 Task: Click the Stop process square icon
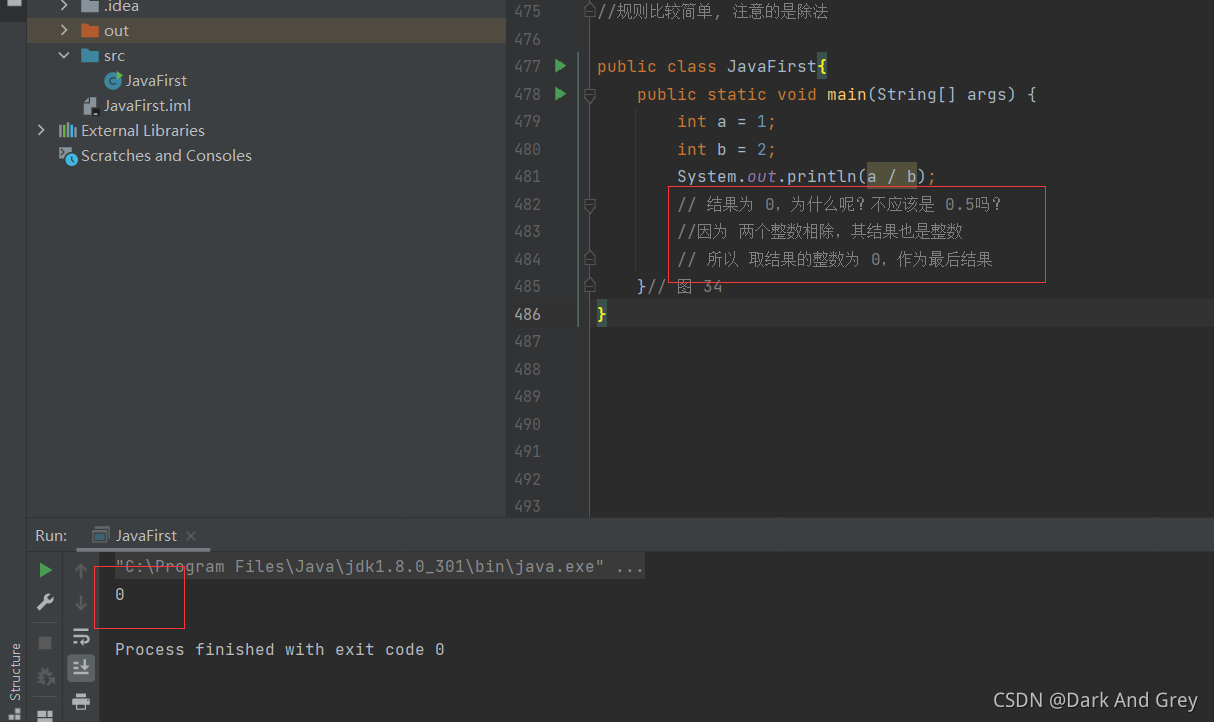[45, 642]
